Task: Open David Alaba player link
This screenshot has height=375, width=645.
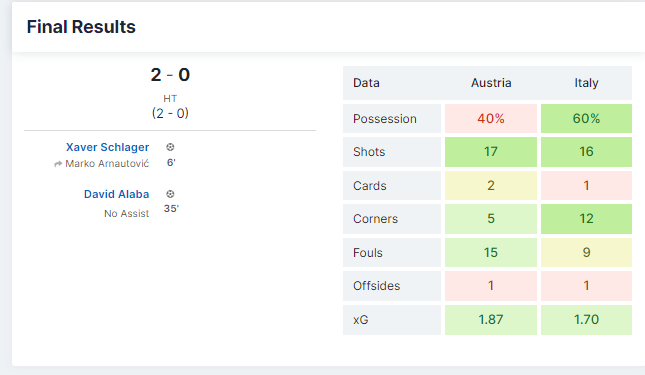Action: tap(116, 194)
